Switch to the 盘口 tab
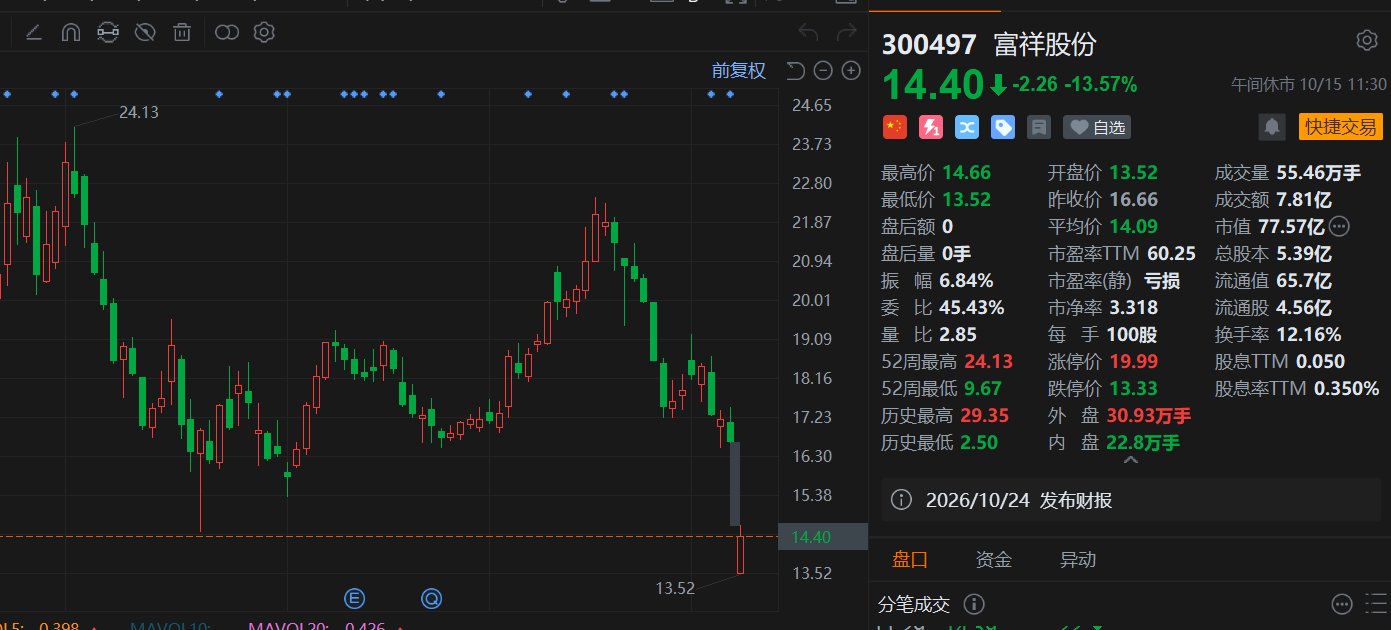Screen dimensions: 1391x630 (x=910, y=560)
